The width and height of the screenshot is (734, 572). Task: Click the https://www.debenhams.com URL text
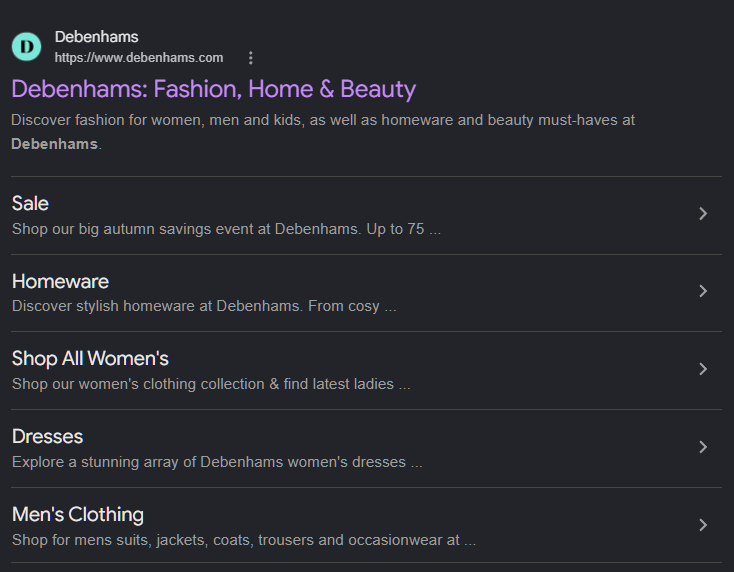pyautogui.click(x=139, y=58)
